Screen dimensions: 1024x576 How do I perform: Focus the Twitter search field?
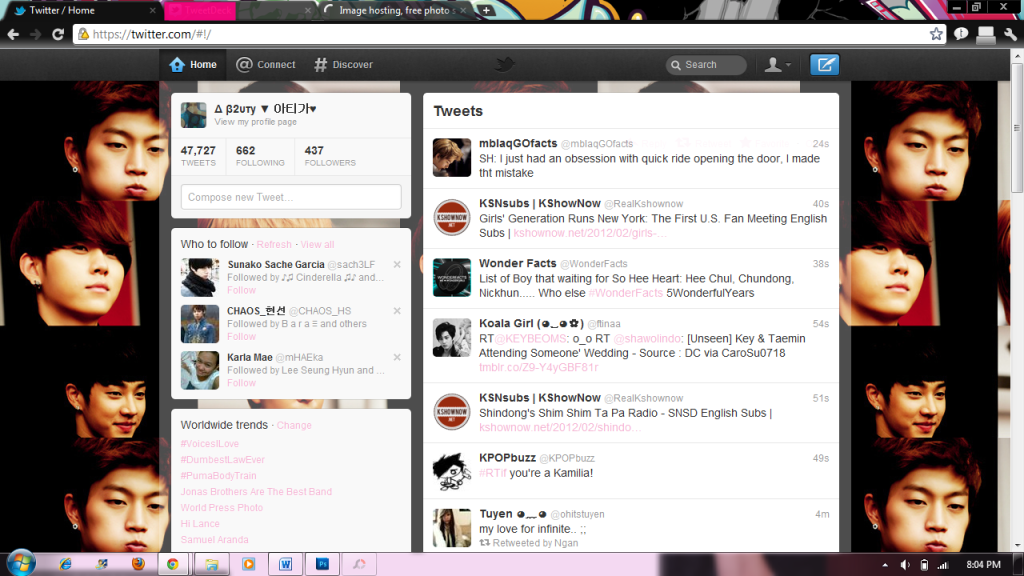[712, 65]
